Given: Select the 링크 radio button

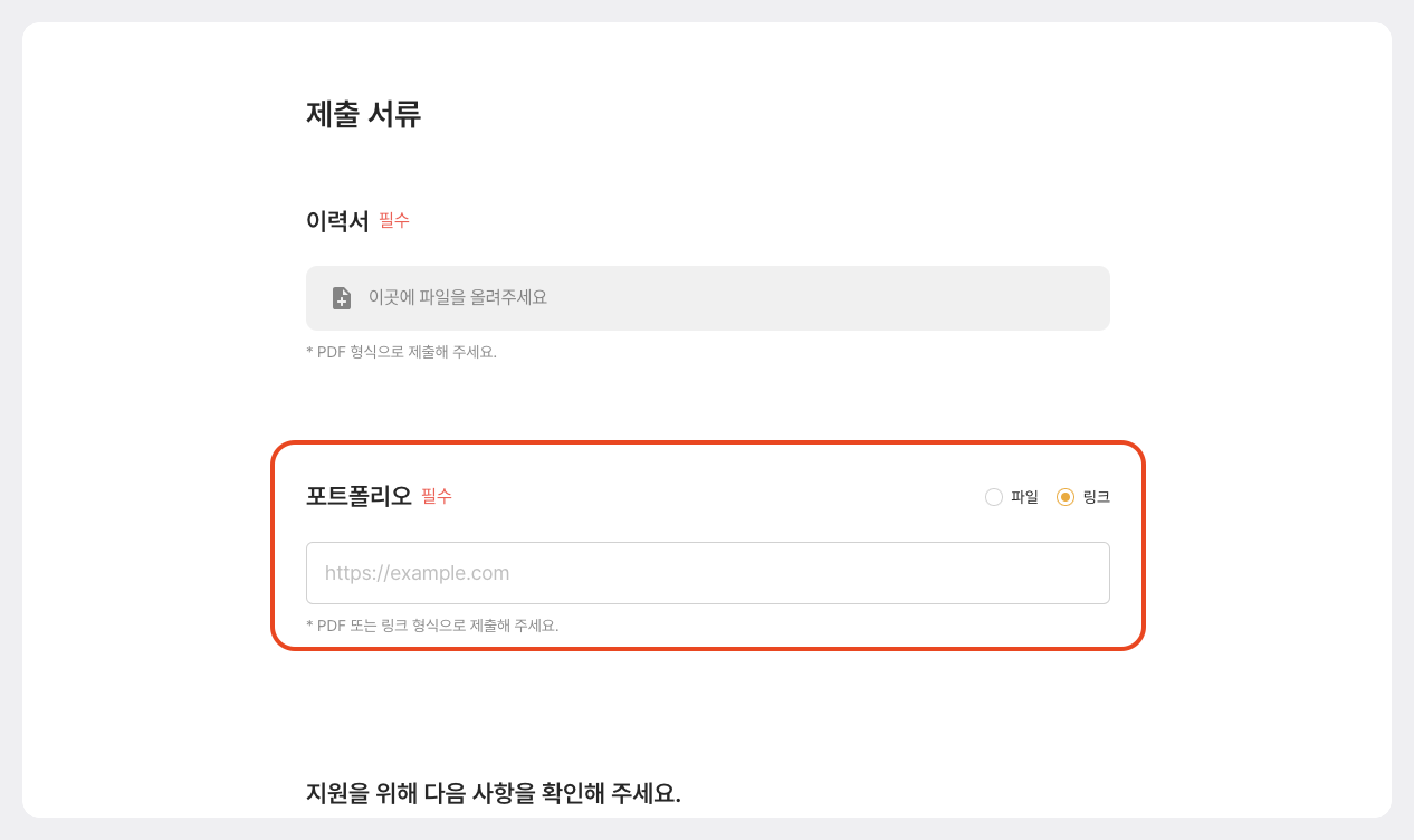Looking at the screenshot, I should [1065, 497].
